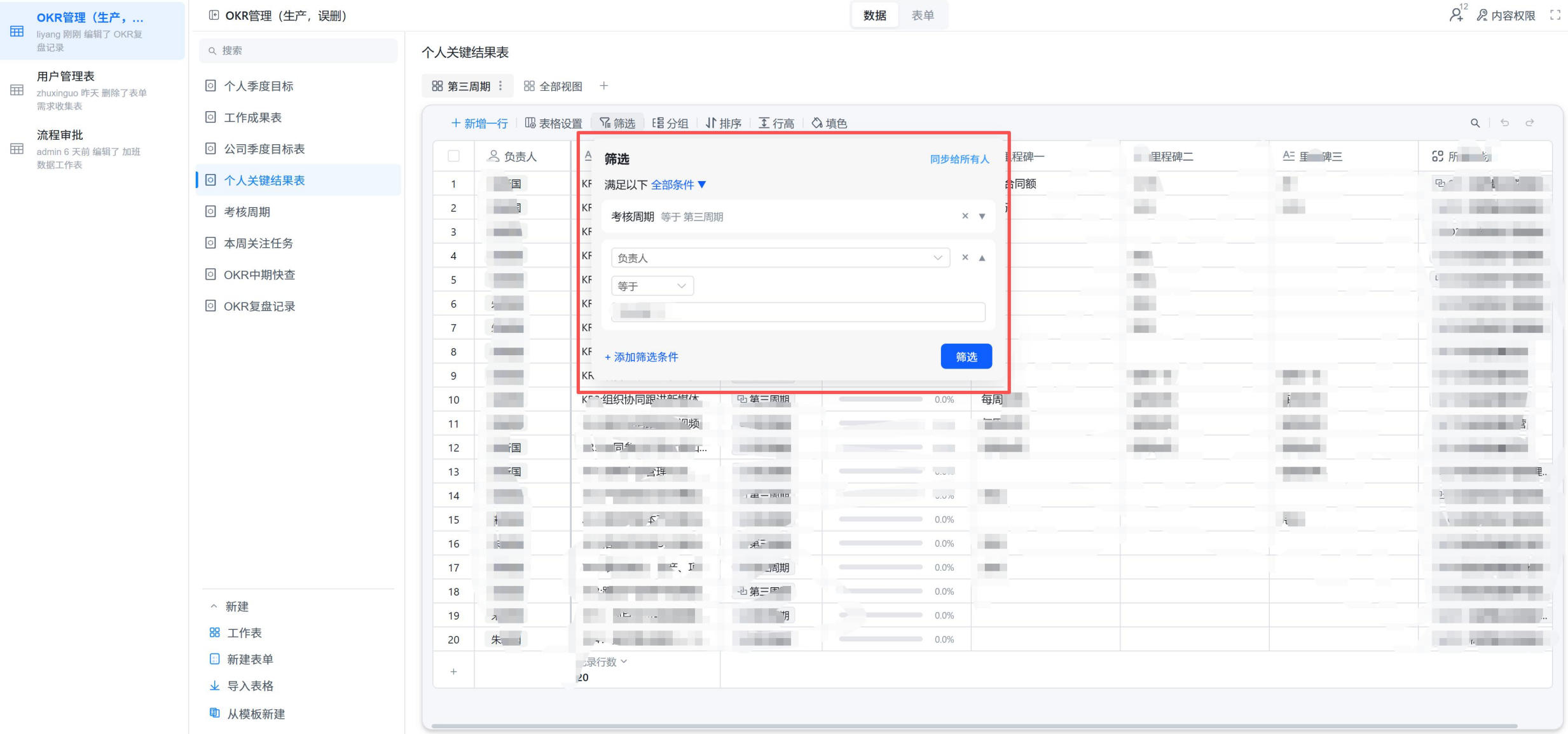Click the blue 筛选 apply button

pyautogui.click(x=966, y=357)
